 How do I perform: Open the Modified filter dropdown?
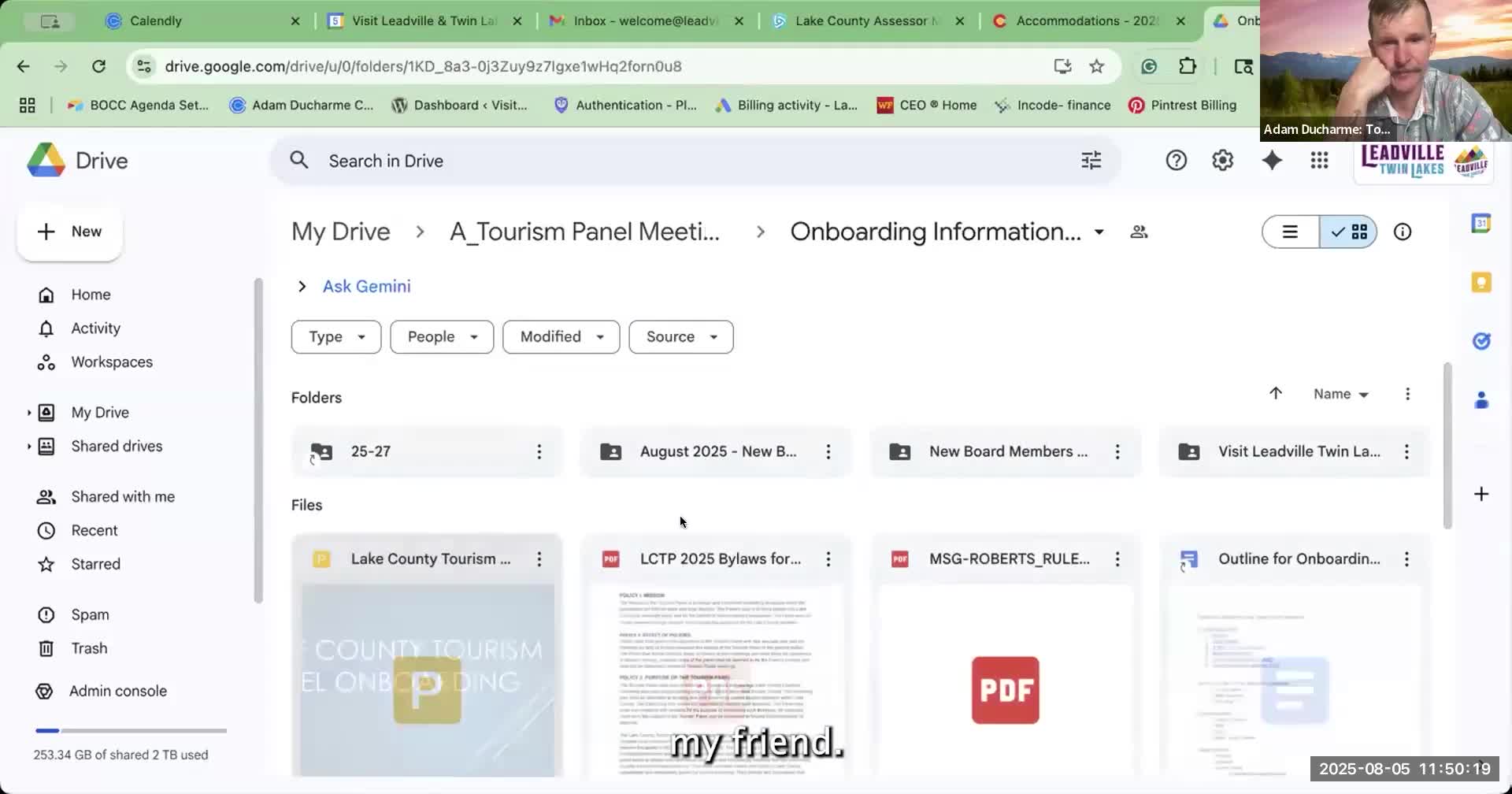click(x=561, y=337)
